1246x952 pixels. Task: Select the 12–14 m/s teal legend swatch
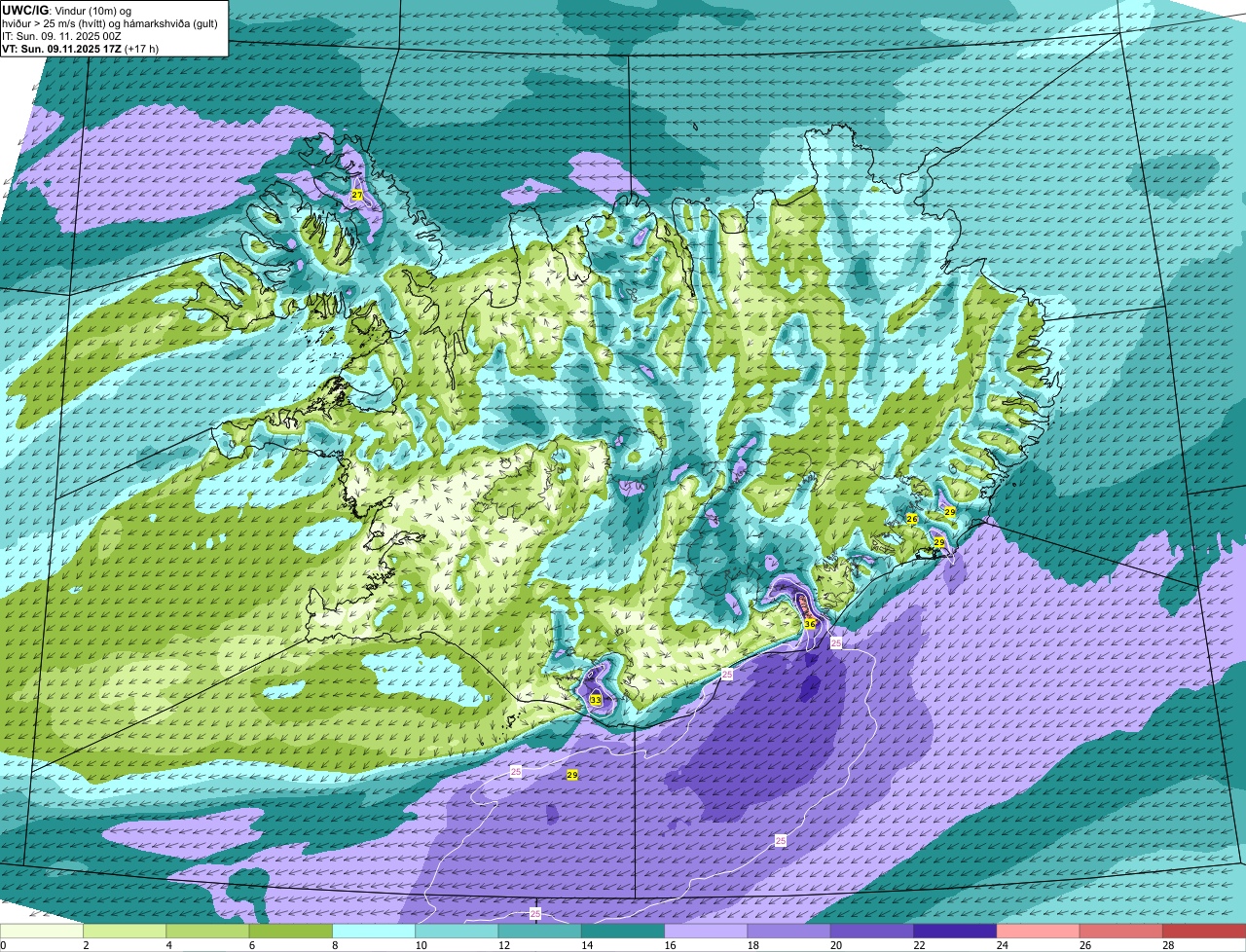[x=540, y=932]
